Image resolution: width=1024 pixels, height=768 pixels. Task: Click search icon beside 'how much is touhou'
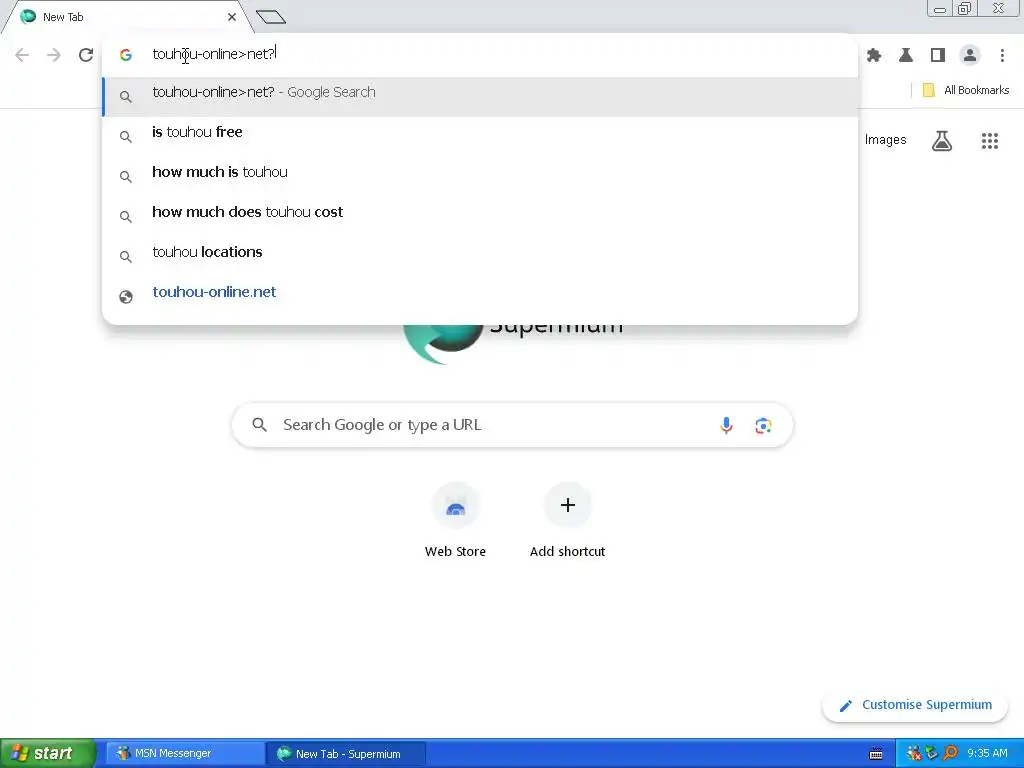pyautogui.click(x=126, y=177)
